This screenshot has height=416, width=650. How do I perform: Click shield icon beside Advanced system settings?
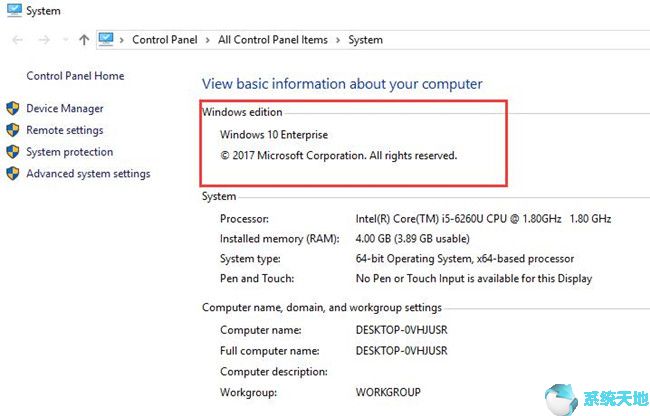(13, 174)
